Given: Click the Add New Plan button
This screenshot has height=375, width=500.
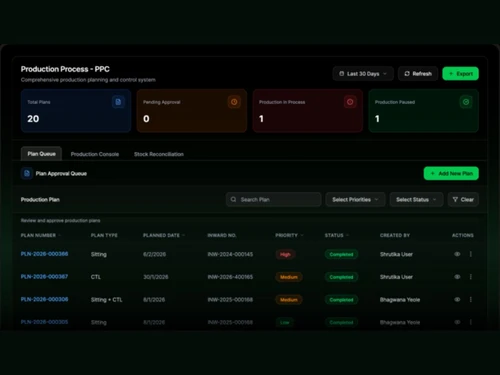Looking at the screenshot, I should 451,173.
